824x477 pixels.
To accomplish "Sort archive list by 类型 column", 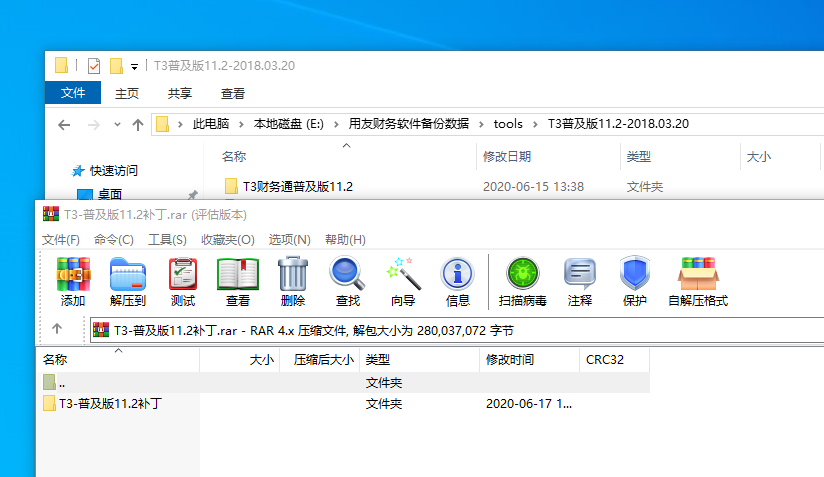I will 419,359.
